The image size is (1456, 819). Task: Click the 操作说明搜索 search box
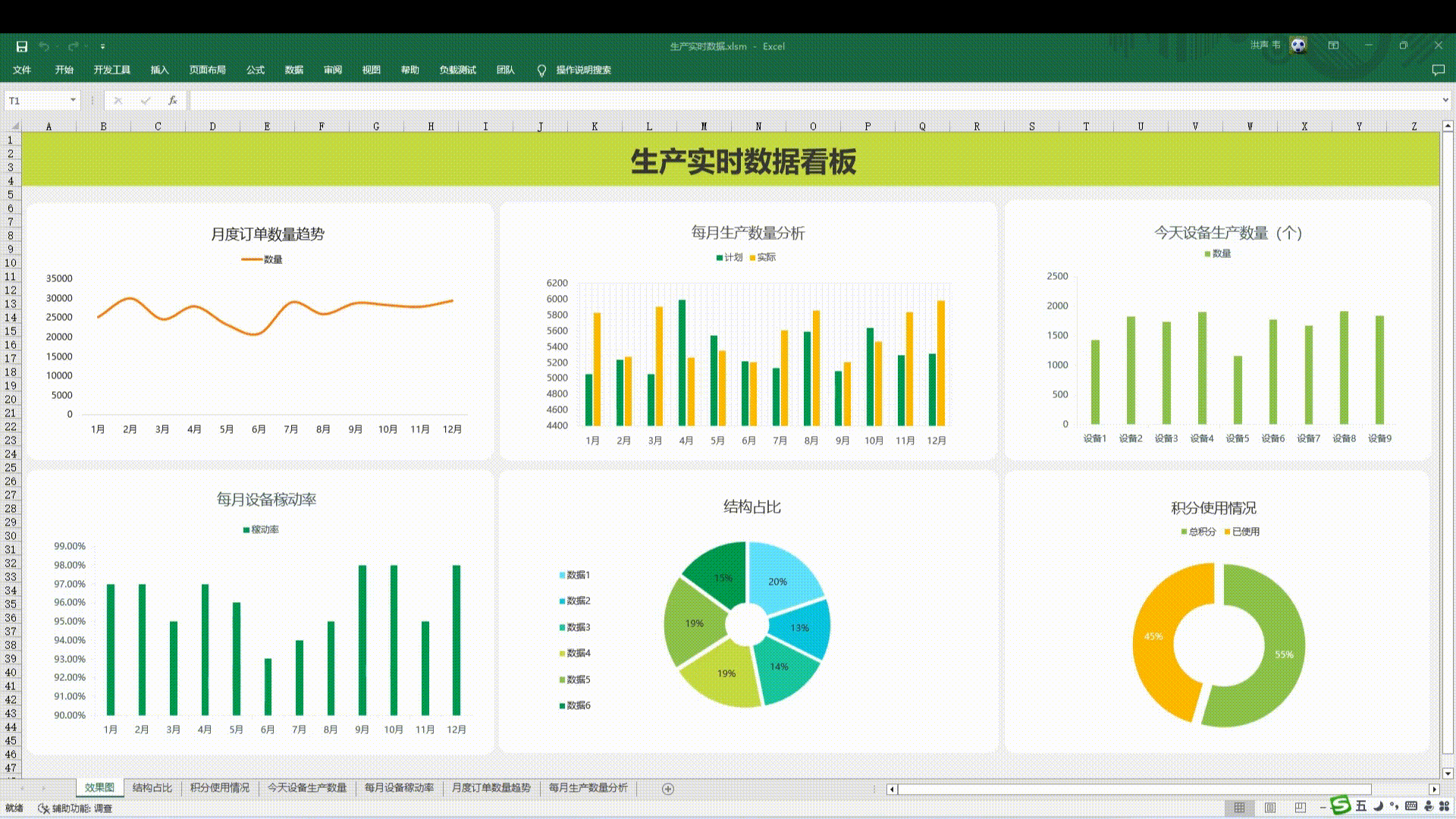[583, 70]
